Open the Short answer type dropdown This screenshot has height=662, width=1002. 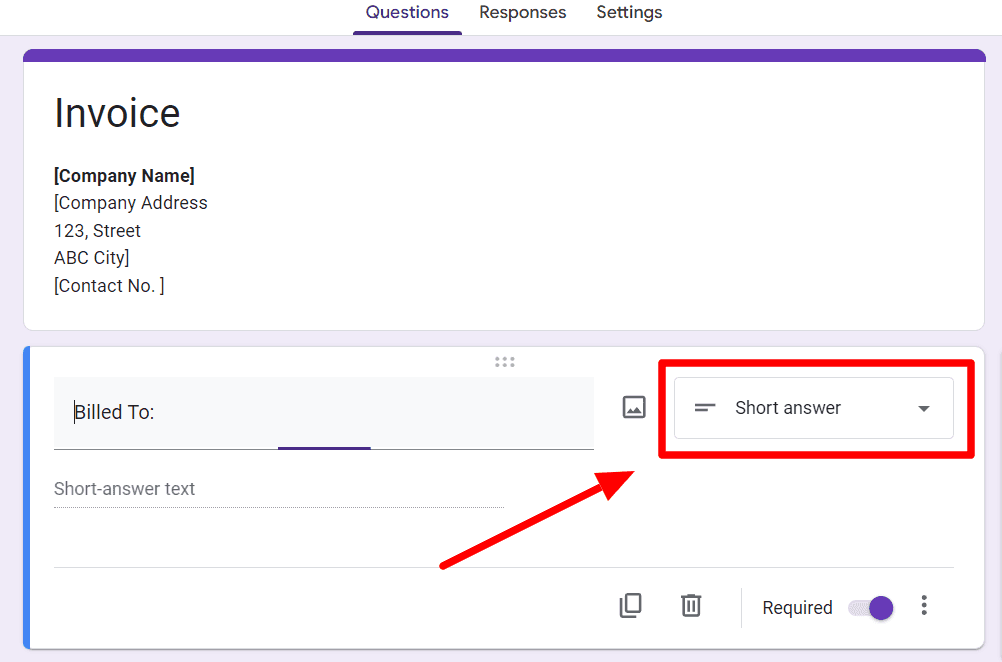point(813,408)
